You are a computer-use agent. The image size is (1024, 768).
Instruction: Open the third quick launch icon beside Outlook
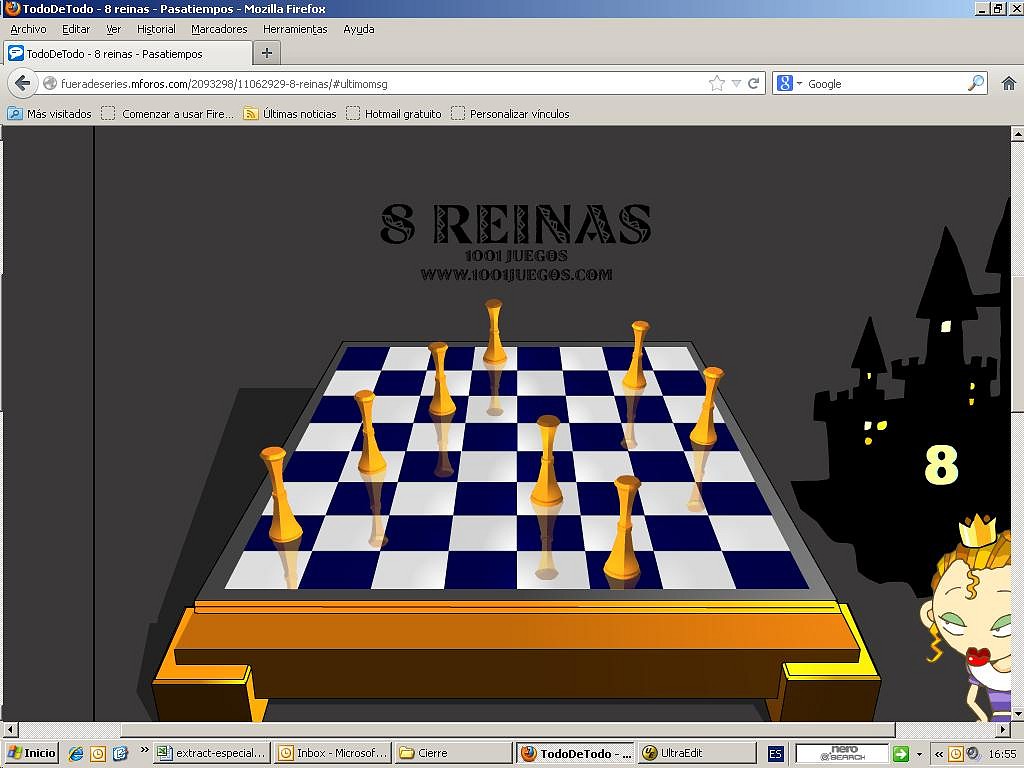click(120, 754)
